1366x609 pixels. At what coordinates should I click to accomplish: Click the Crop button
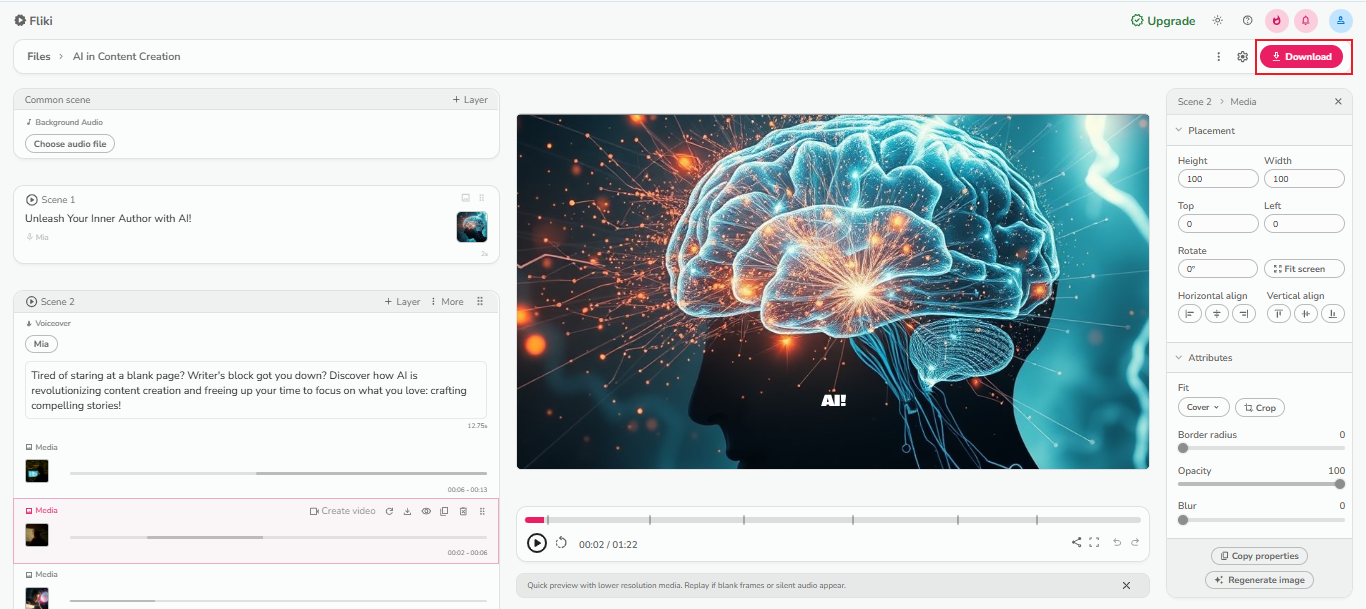(x=1260, y=408)
